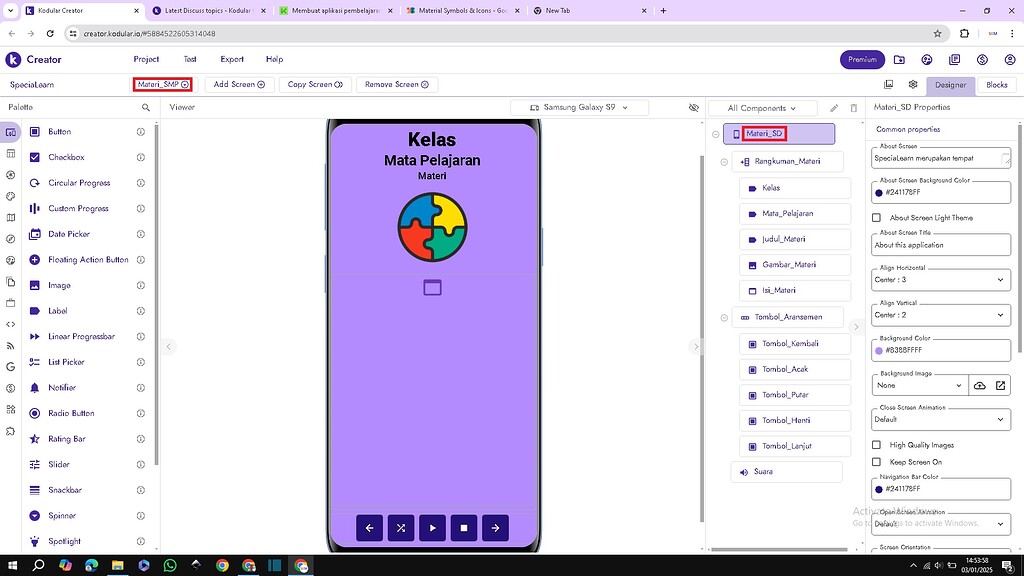
Task: Toggle the viewer visibility eye icon
Action: click(694, 106)
